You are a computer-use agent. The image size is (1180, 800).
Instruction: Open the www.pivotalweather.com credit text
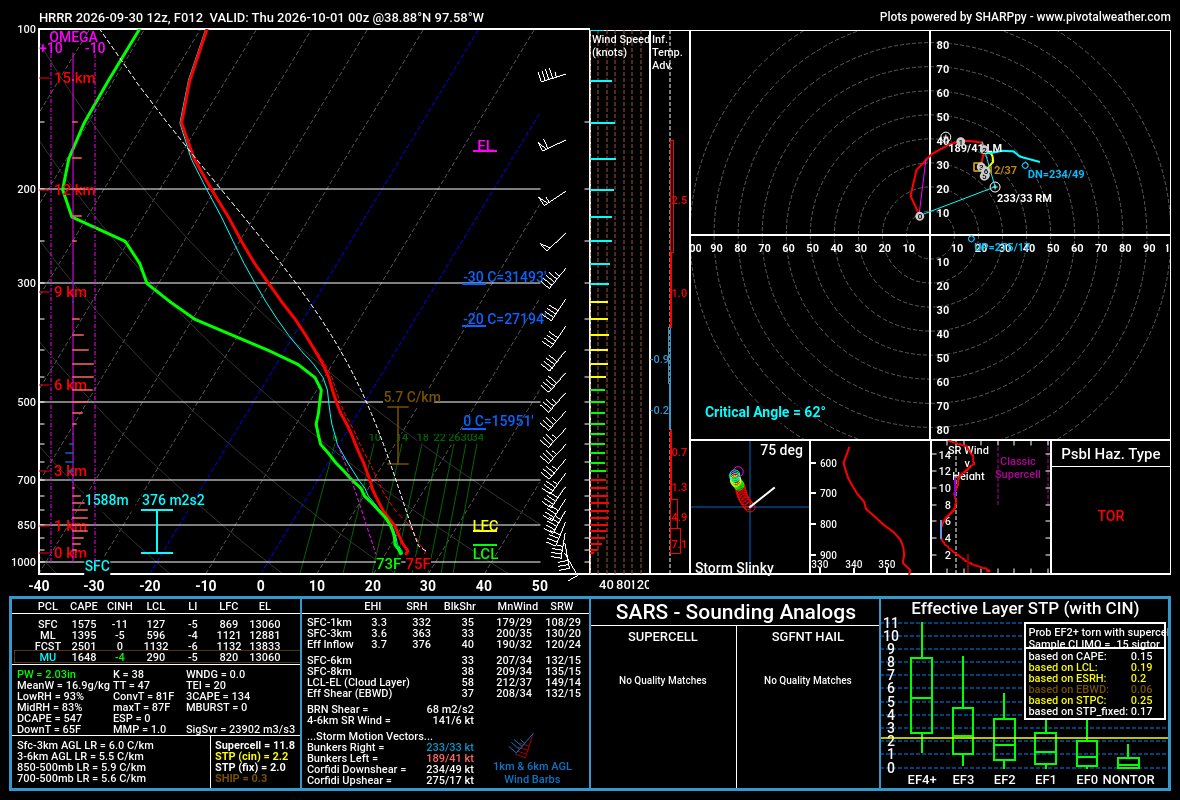pos(1103,17)
